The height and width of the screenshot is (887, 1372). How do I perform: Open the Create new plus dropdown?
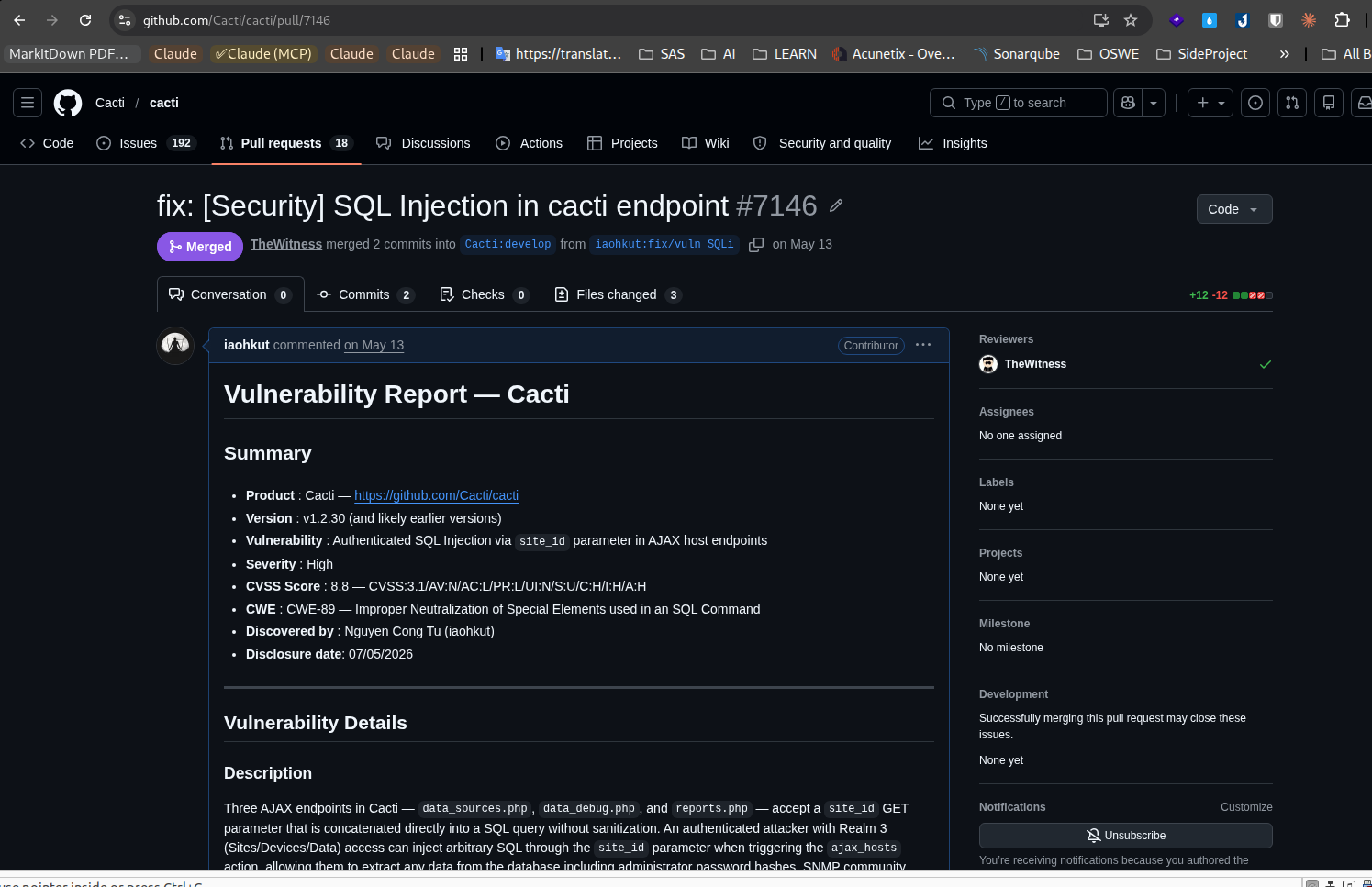(1210, 103)
